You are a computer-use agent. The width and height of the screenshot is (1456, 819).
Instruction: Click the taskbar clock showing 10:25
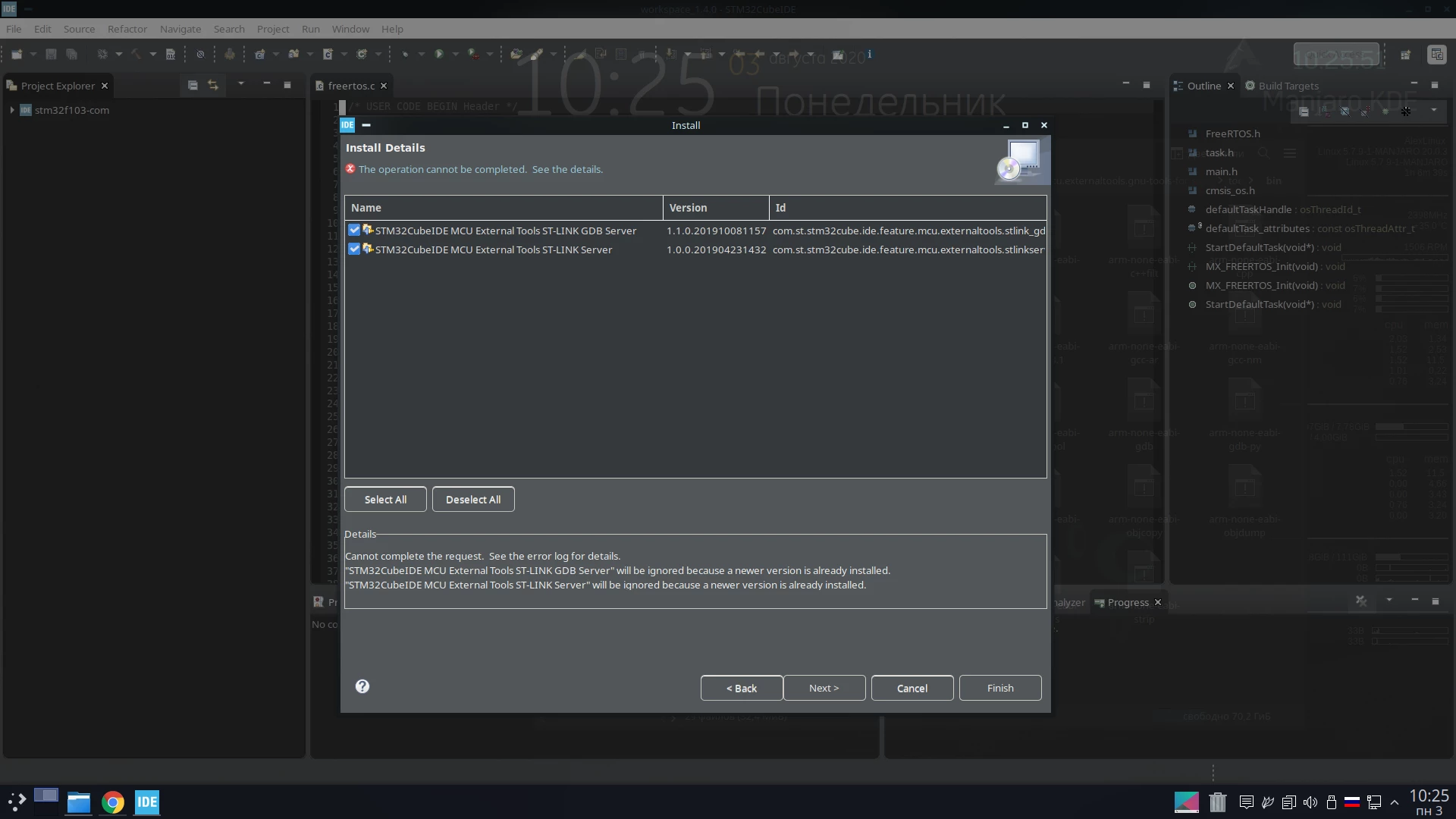pos(1429,802)
